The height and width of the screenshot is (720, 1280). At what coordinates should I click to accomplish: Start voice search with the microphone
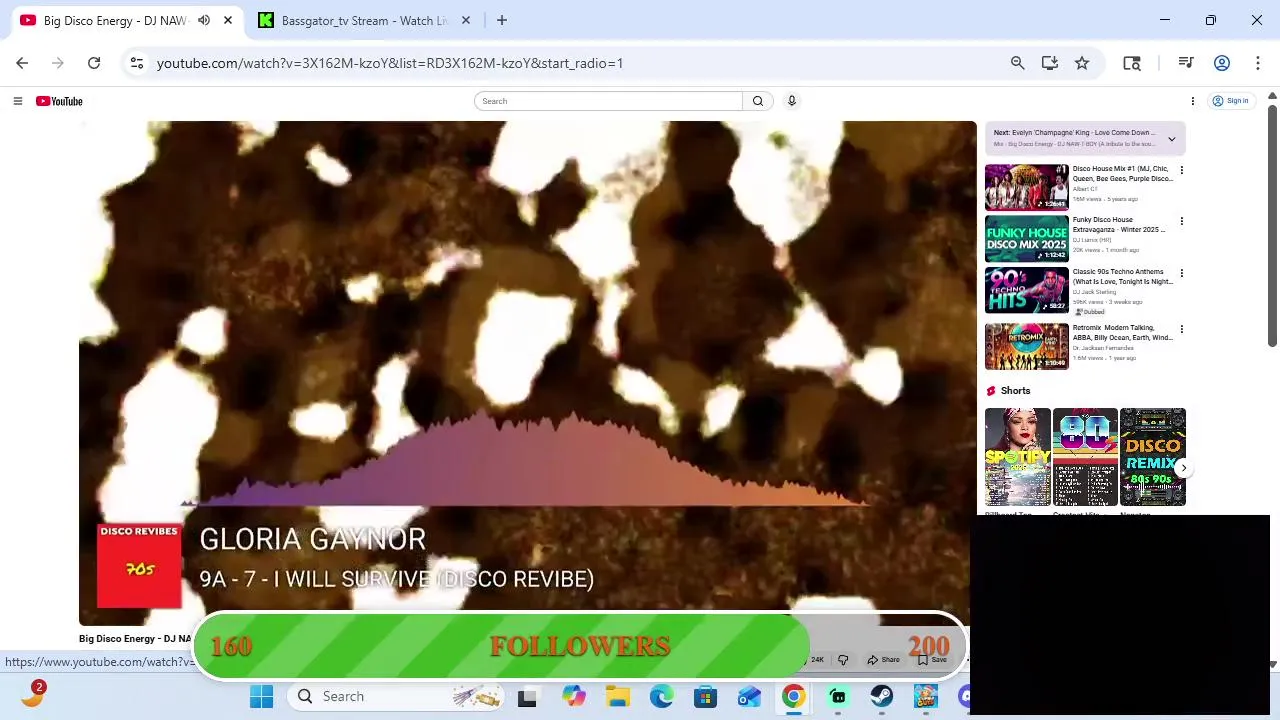(791, 101)
